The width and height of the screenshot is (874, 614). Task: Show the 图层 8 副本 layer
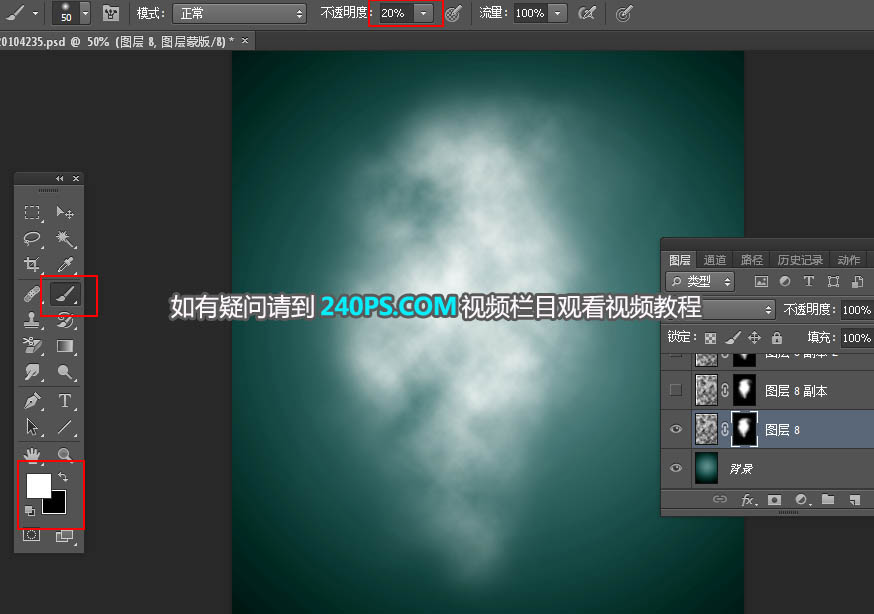pos(676,390)
